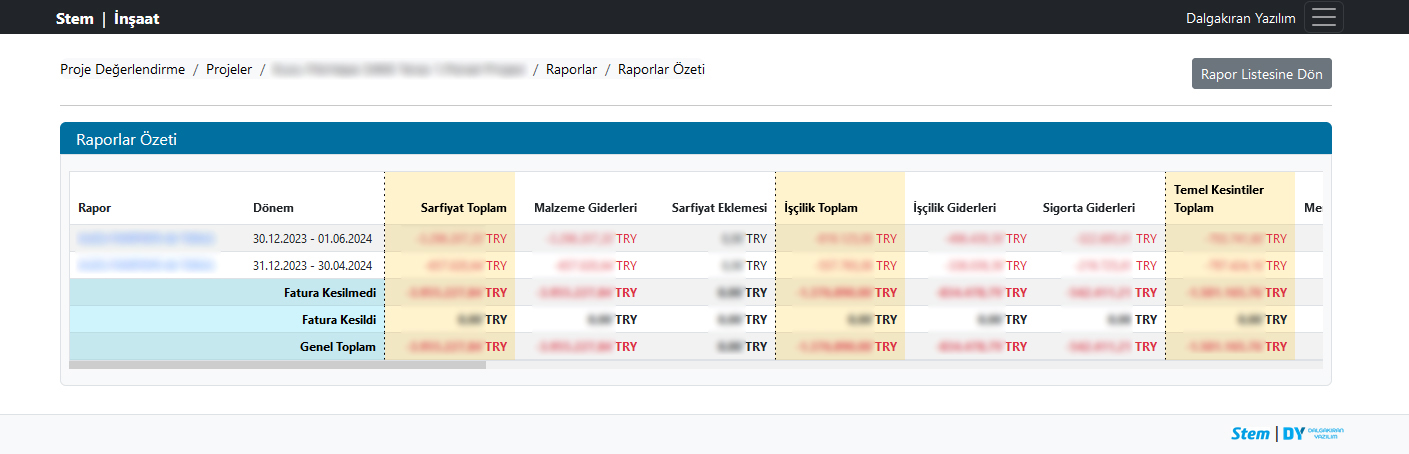The width and height of the screenshot is (1409, 454).
Task: Open the second report link in table
Action: 146,266
